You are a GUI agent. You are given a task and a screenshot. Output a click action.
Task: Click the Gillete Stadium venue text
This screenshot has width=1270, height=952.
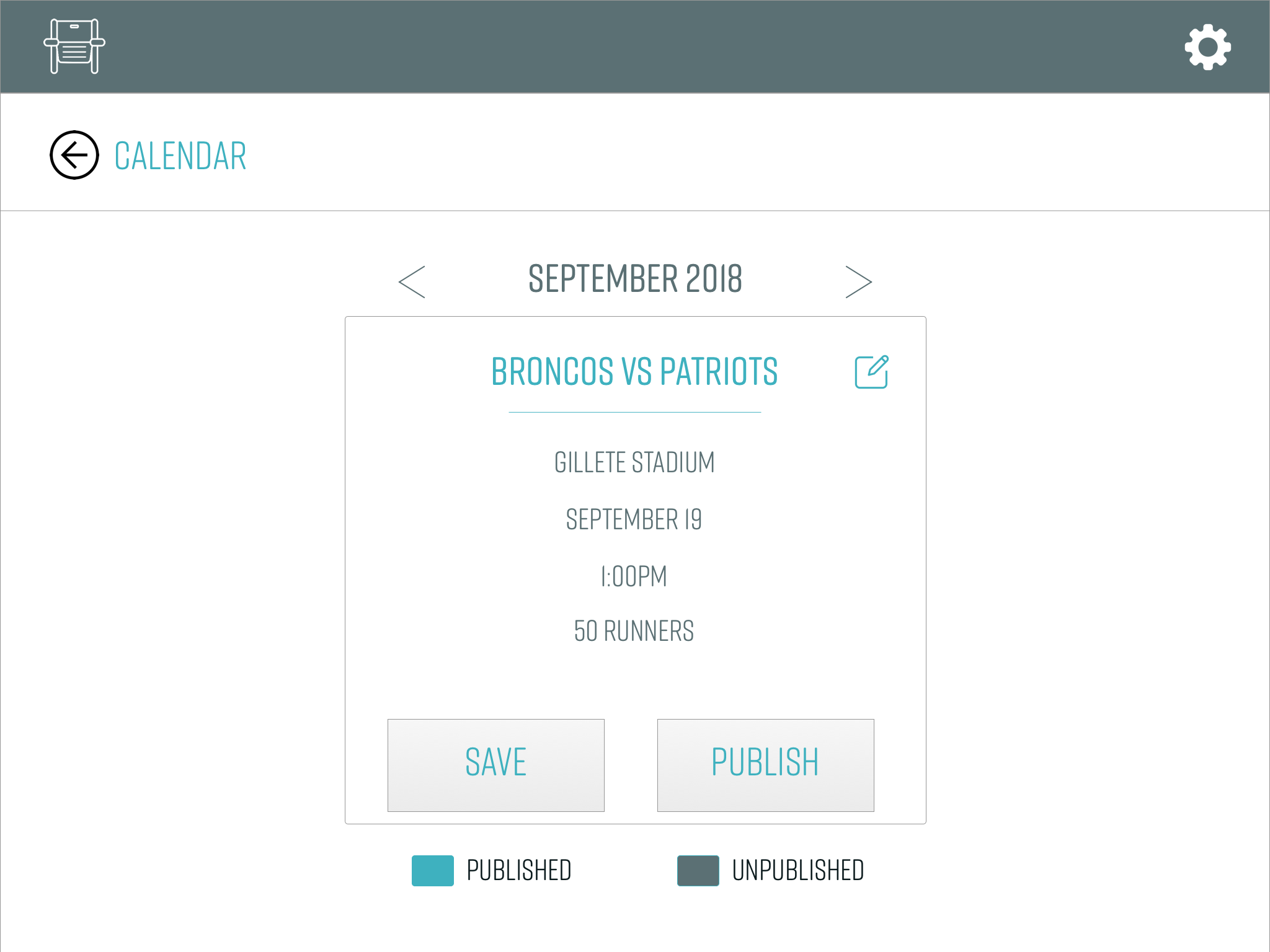(634, 463)
